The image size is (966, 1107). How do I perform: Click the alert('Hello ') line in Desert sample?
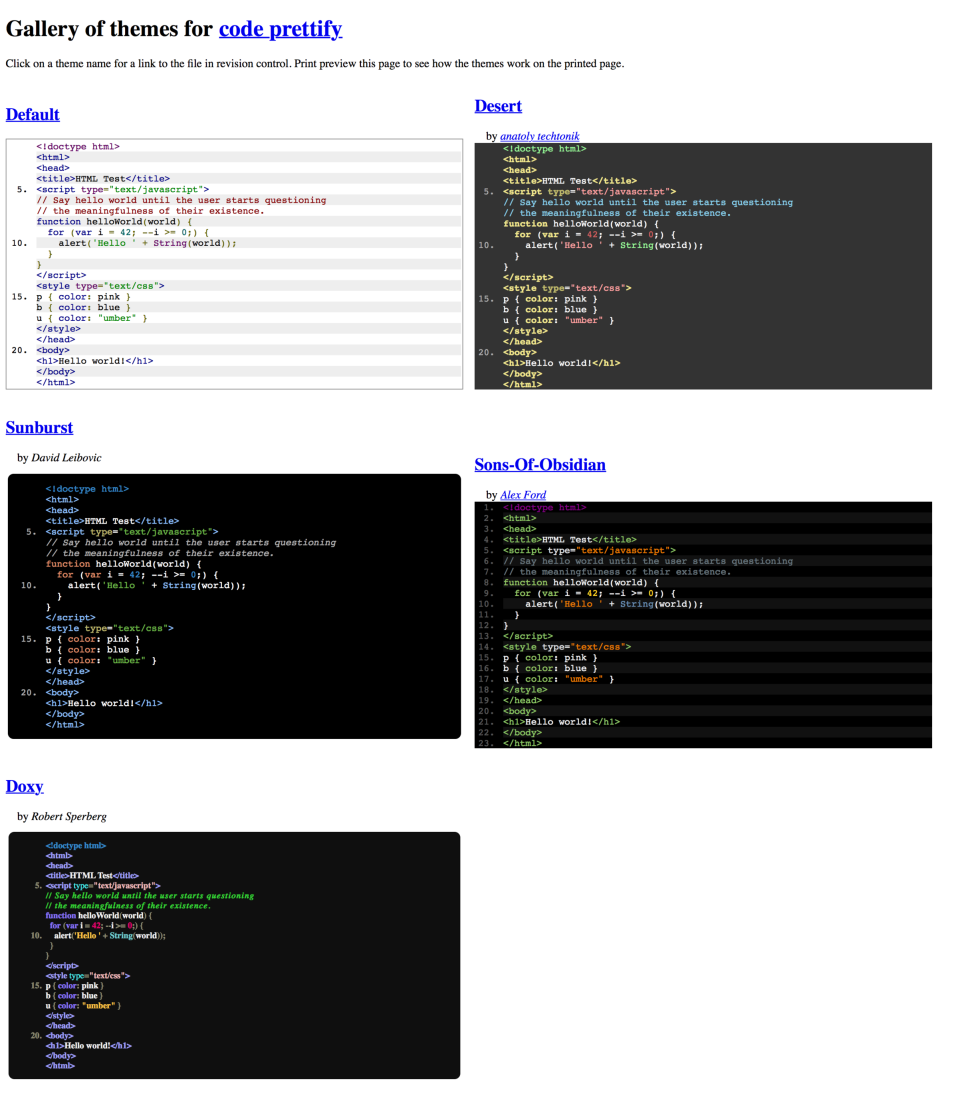point(614,245)
